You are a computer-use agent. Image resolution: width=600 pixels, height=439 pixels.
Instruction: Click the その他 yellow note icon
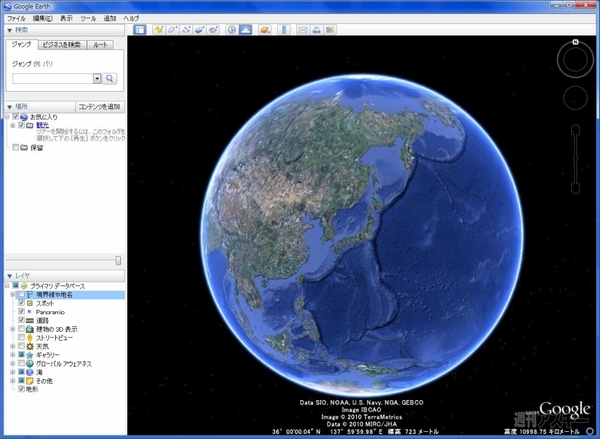point(30,381)
